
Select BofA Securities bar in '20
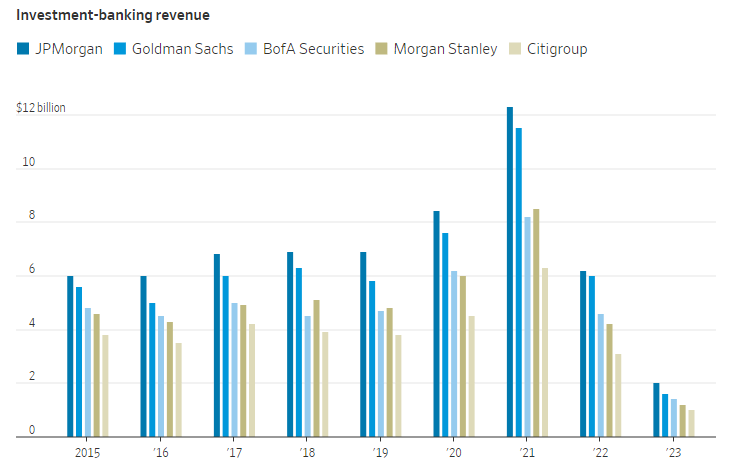coord(454,354)
